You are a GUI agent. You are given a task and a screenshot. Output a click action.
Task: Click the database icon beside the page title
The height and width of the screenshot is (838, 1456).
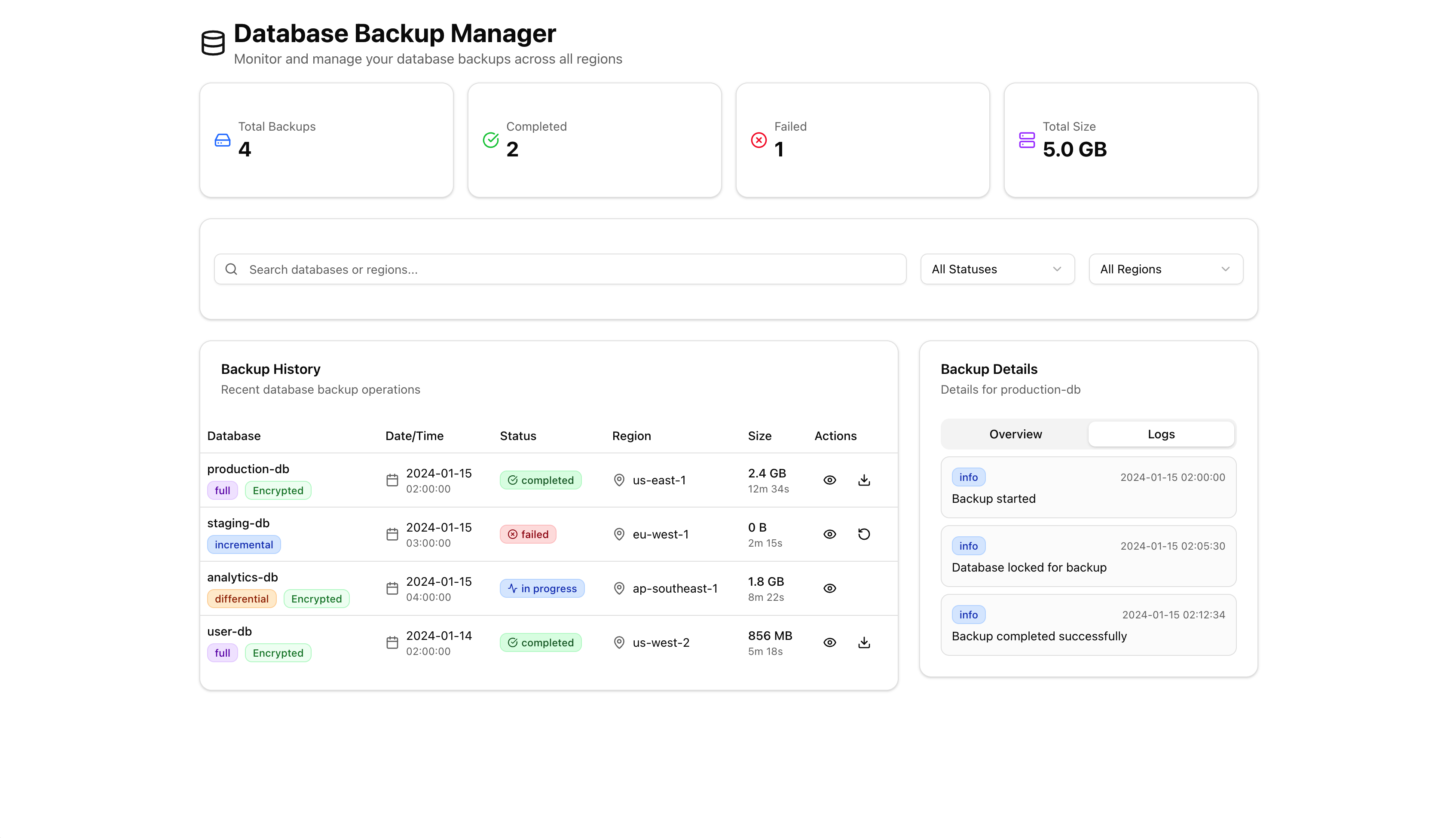(x=213, y=43)
